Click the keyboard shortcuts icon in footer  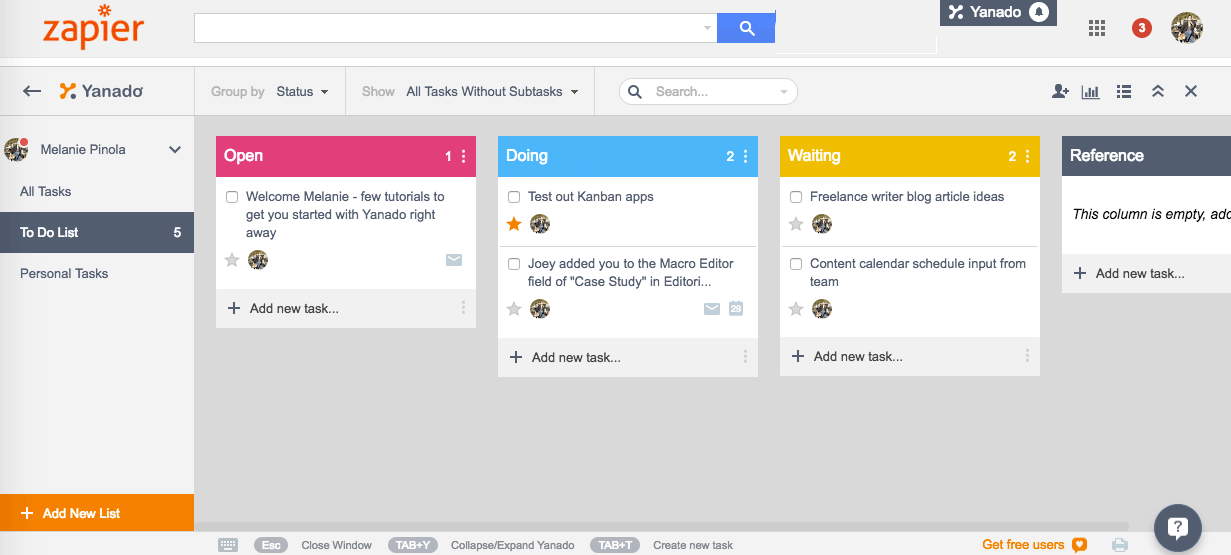tap(228, 545)
